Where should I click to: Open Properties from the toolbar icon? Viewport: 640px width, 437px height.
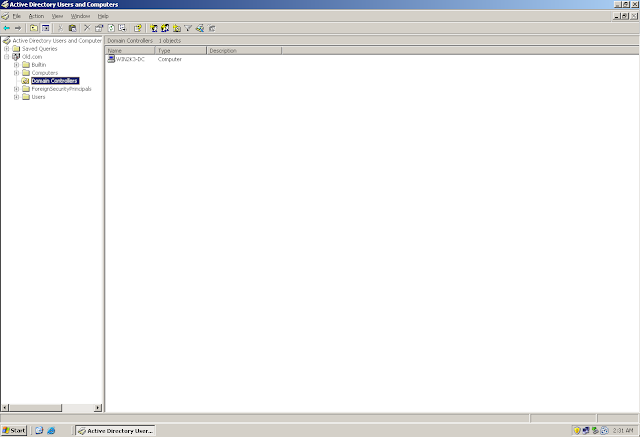point(99,28)
